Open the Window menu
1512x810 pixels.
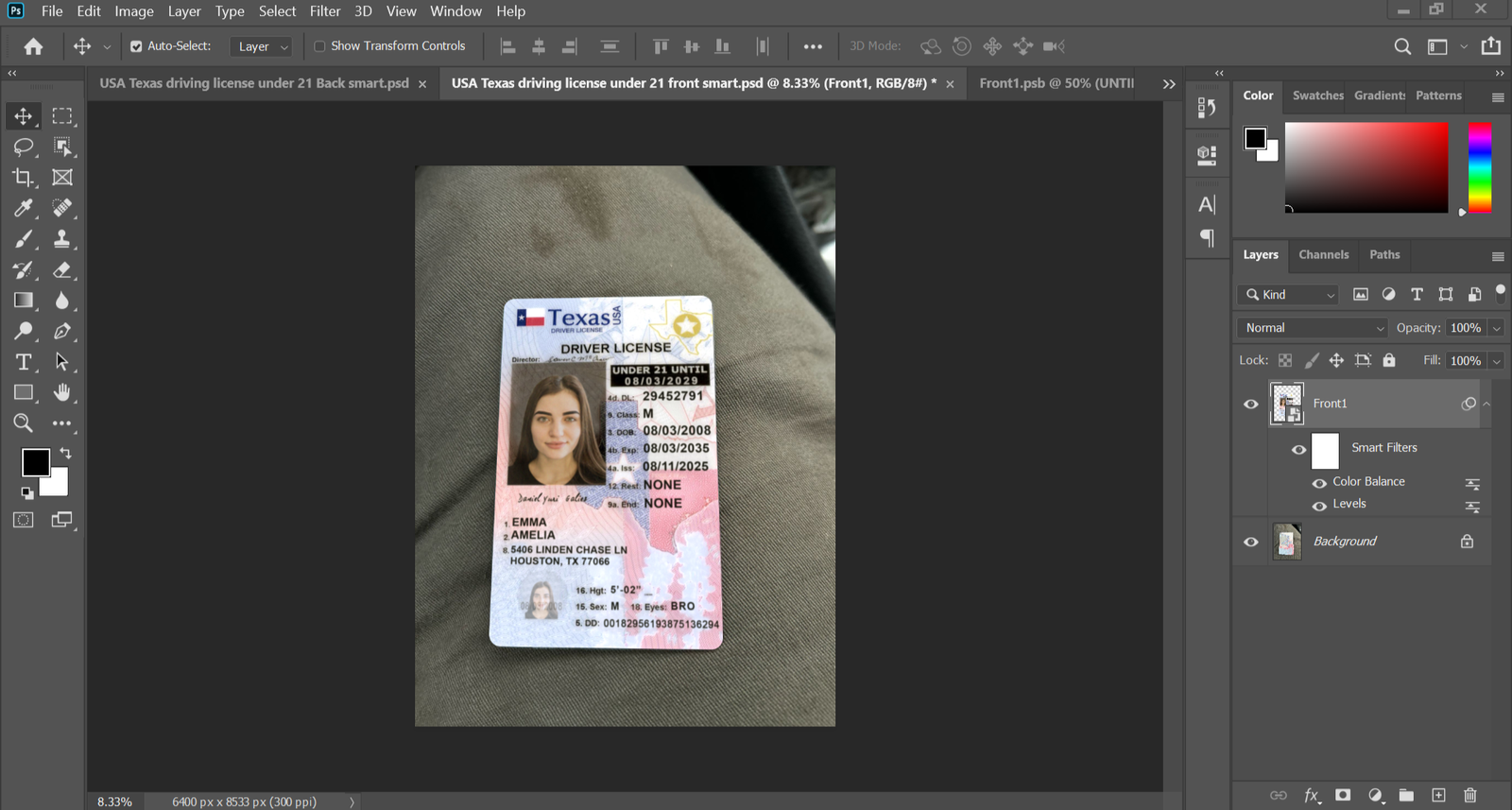[455, 11]
